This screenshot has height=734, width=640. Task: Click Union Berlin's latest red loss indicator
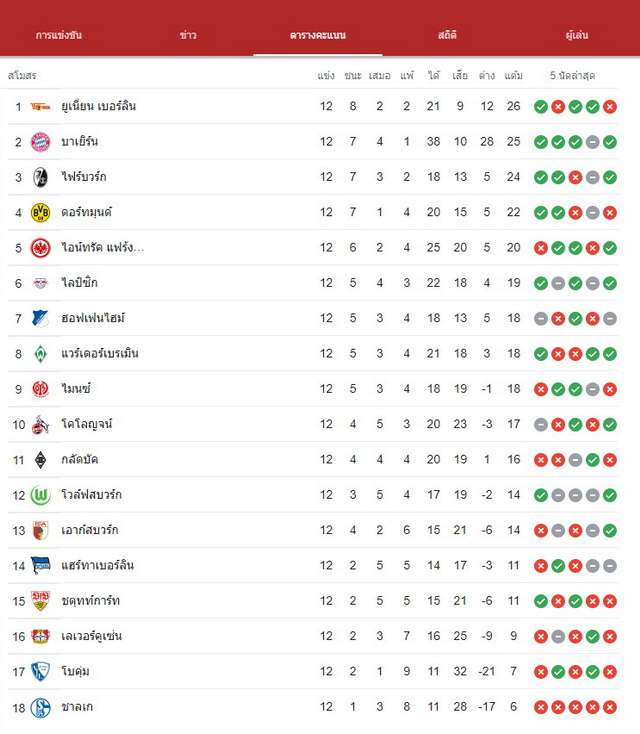pos(610,107)
